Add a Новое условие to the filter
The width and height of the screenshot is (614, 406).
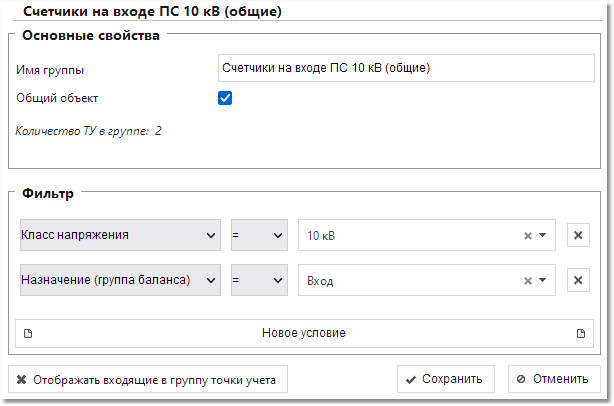pyautogui.click(x=304, y=334)
